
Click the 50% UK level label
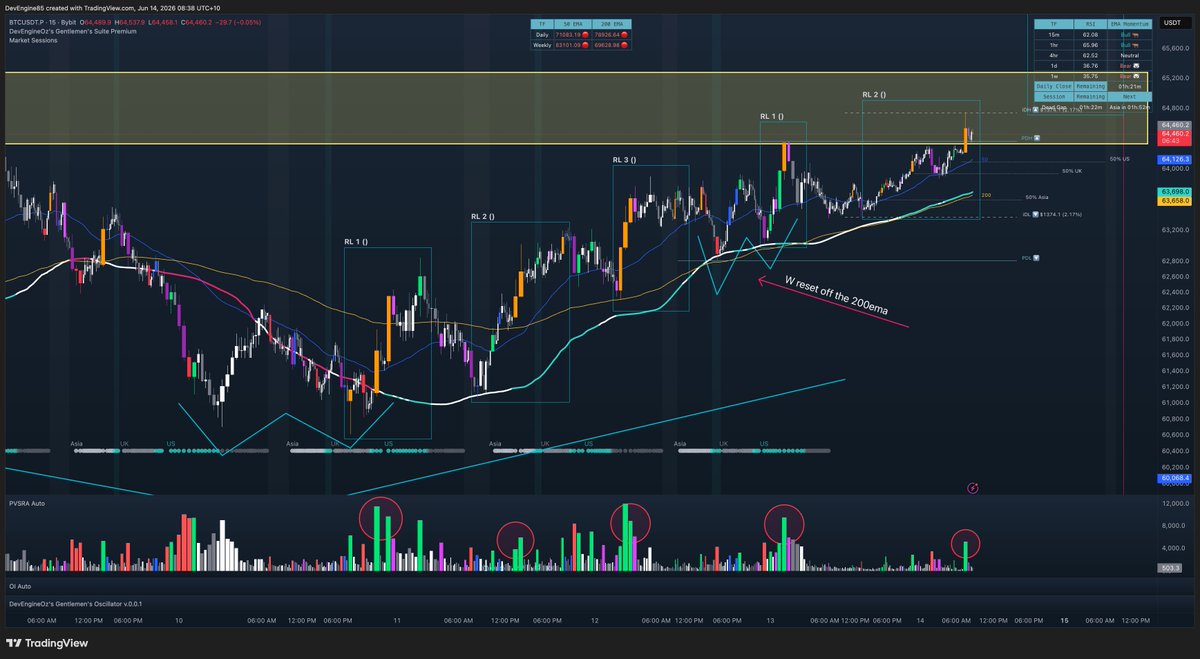coord(1072,171)
